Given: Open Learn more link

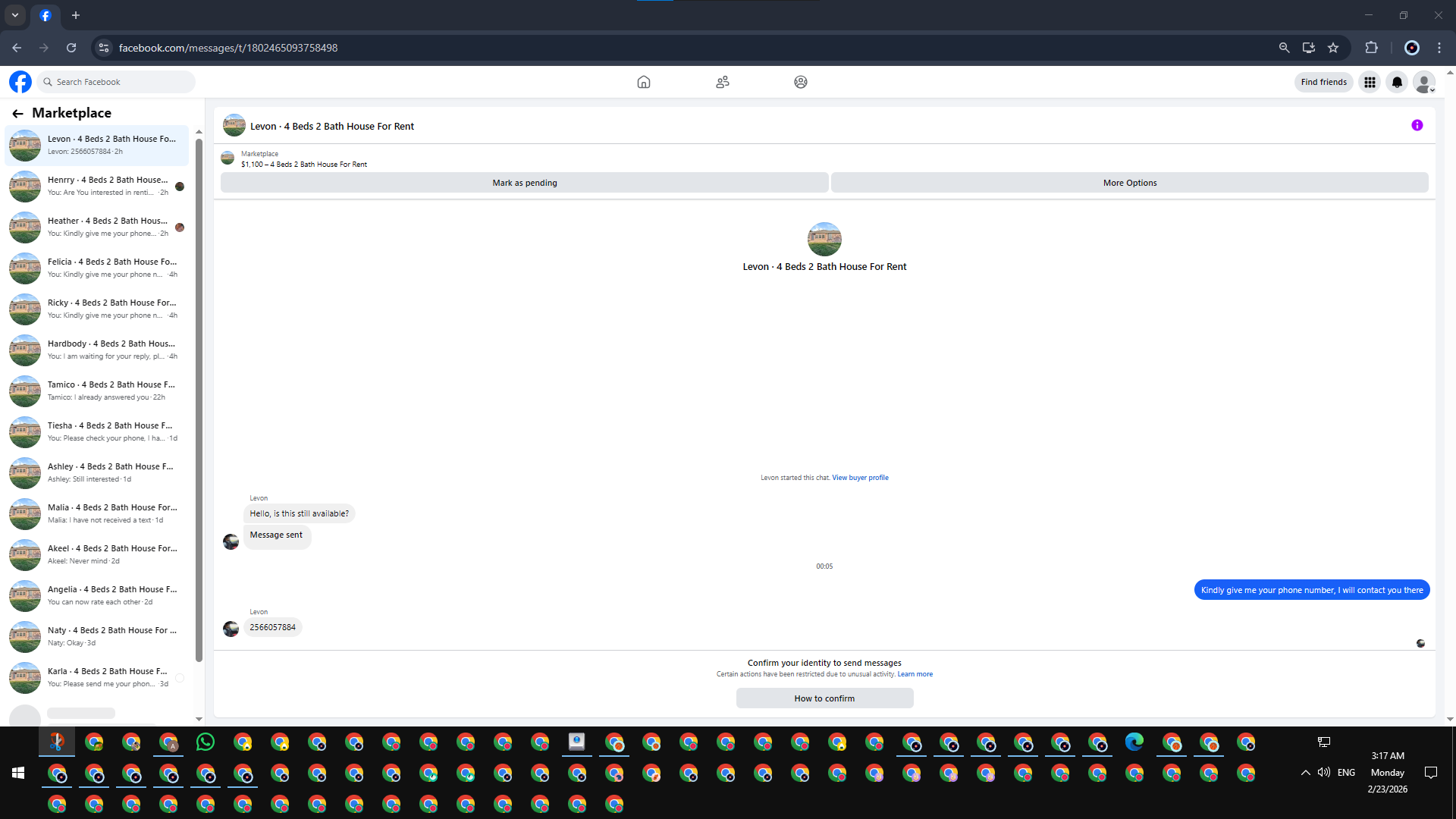Looking at the screenshot, I should (915, 674).
